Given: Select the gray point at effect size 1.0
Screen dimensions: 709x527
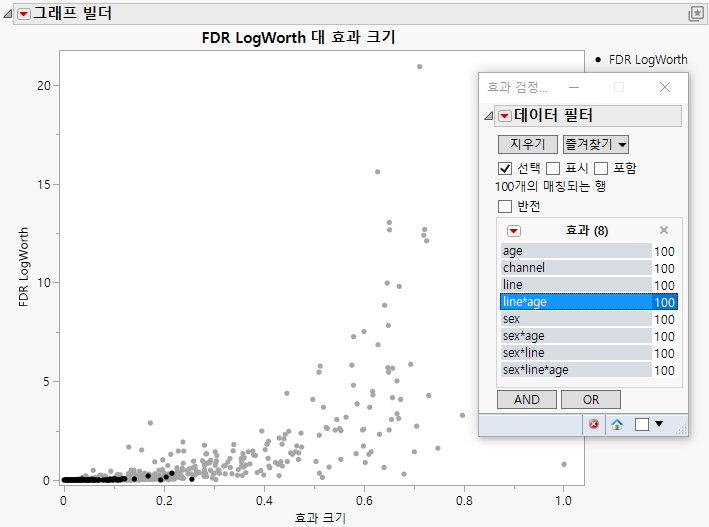Looking at the screenshot, I should coord(564,464).
